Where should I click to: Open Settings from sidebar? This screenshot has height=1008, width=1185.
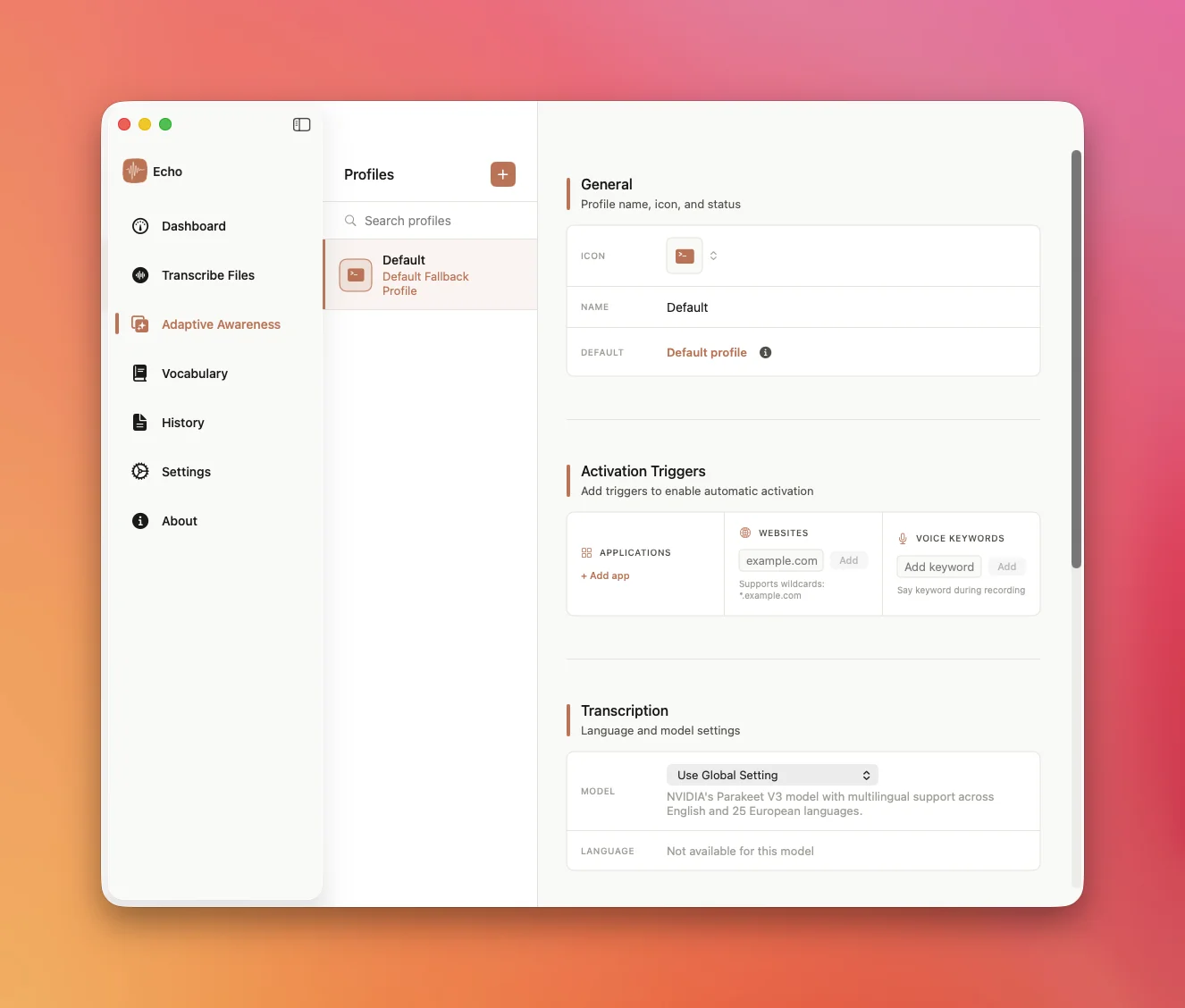pyautogui.click(x=186, y=472)
